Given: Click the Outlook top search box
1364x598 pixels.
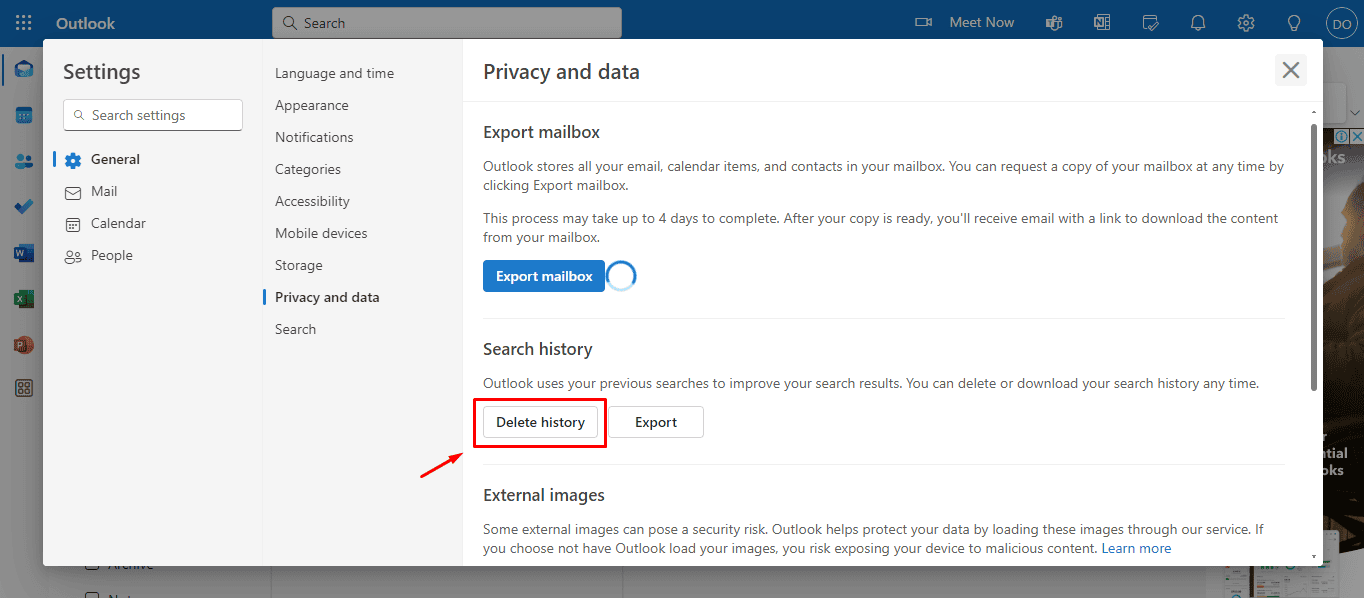Looking at the screenshot, I should click(447, 22).
